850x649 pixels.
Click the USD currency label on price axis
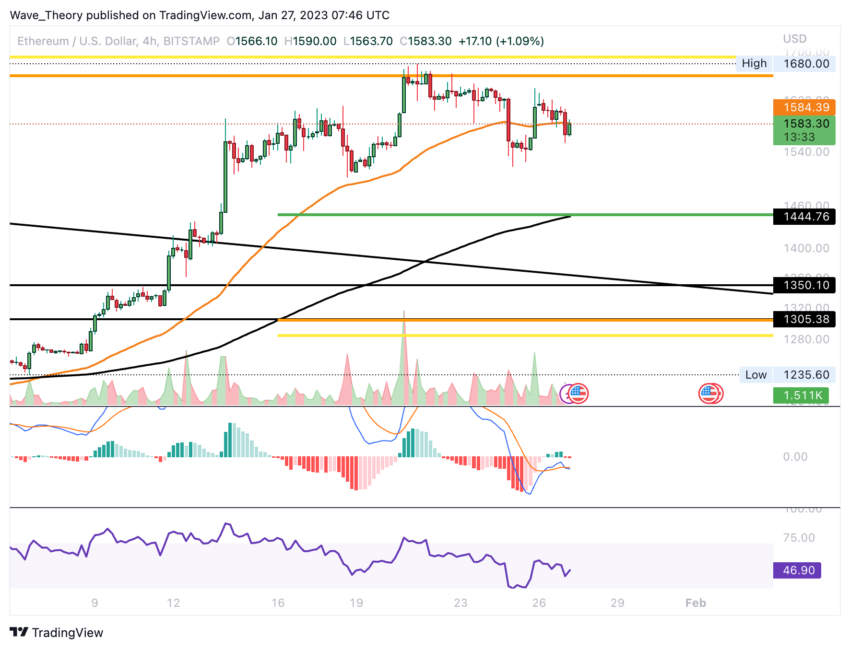coord(795,38)
